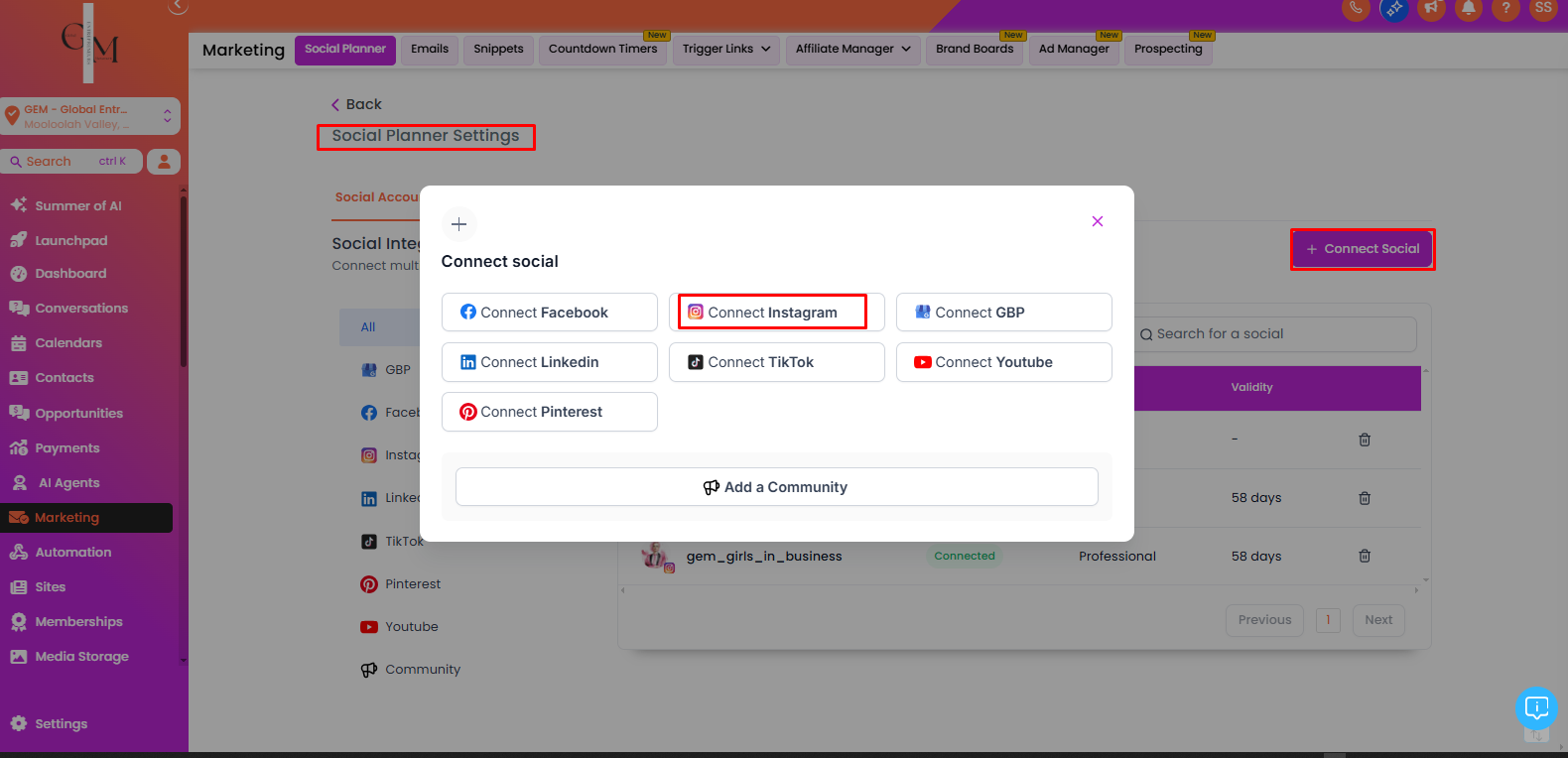Expand the Trigger Links dropdown

point(726,50)
